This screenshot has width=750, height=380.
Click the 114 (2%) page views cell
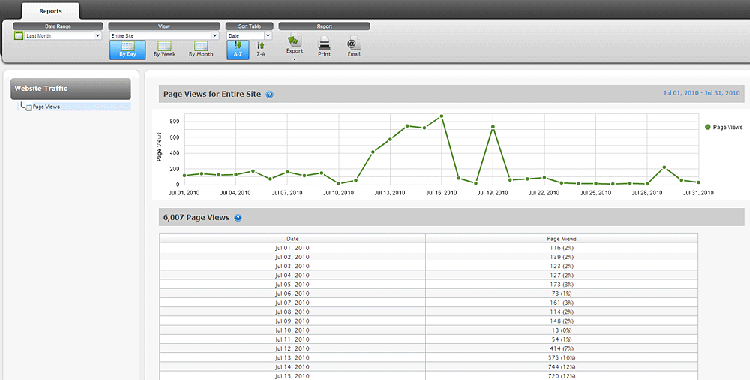point(562,312)
